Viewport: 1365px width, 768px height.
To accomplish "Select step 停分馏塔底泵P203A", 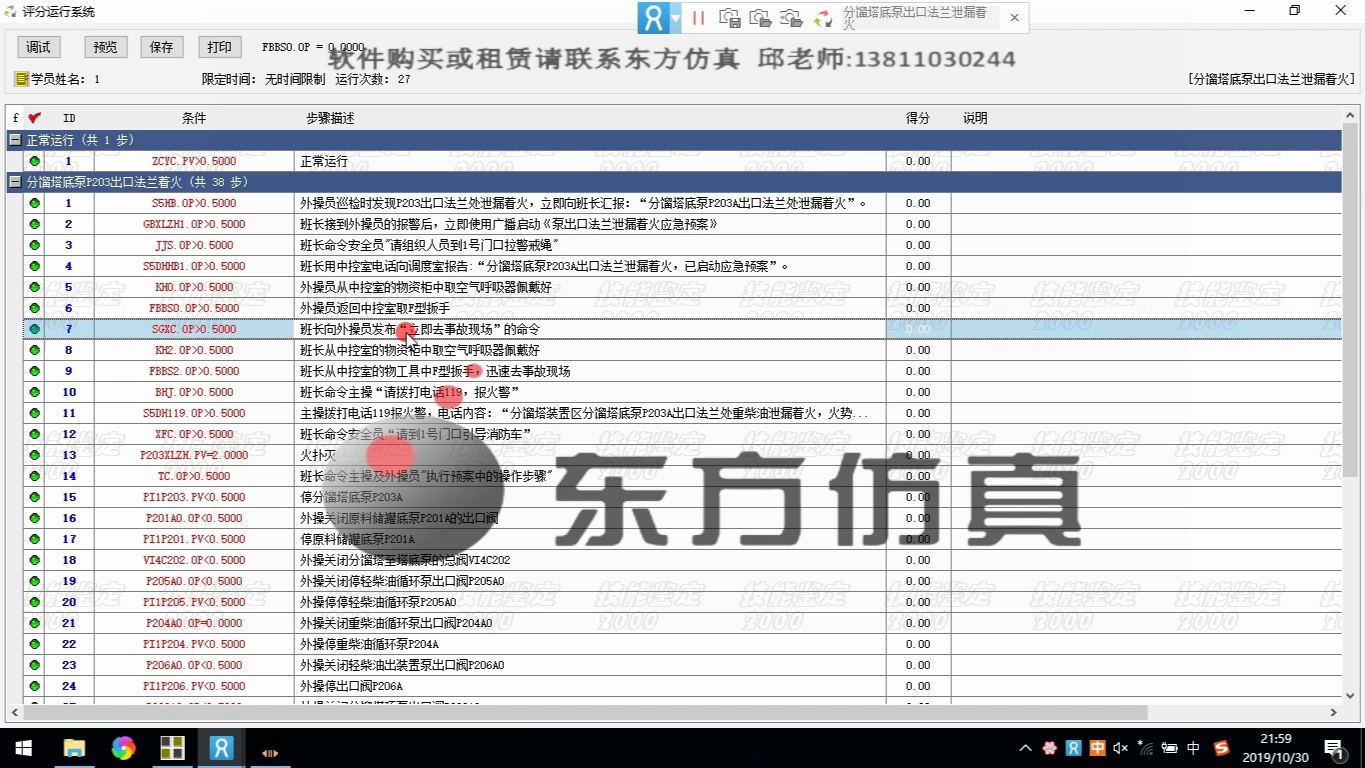I will pyautogui.click(x=352, y=497).
